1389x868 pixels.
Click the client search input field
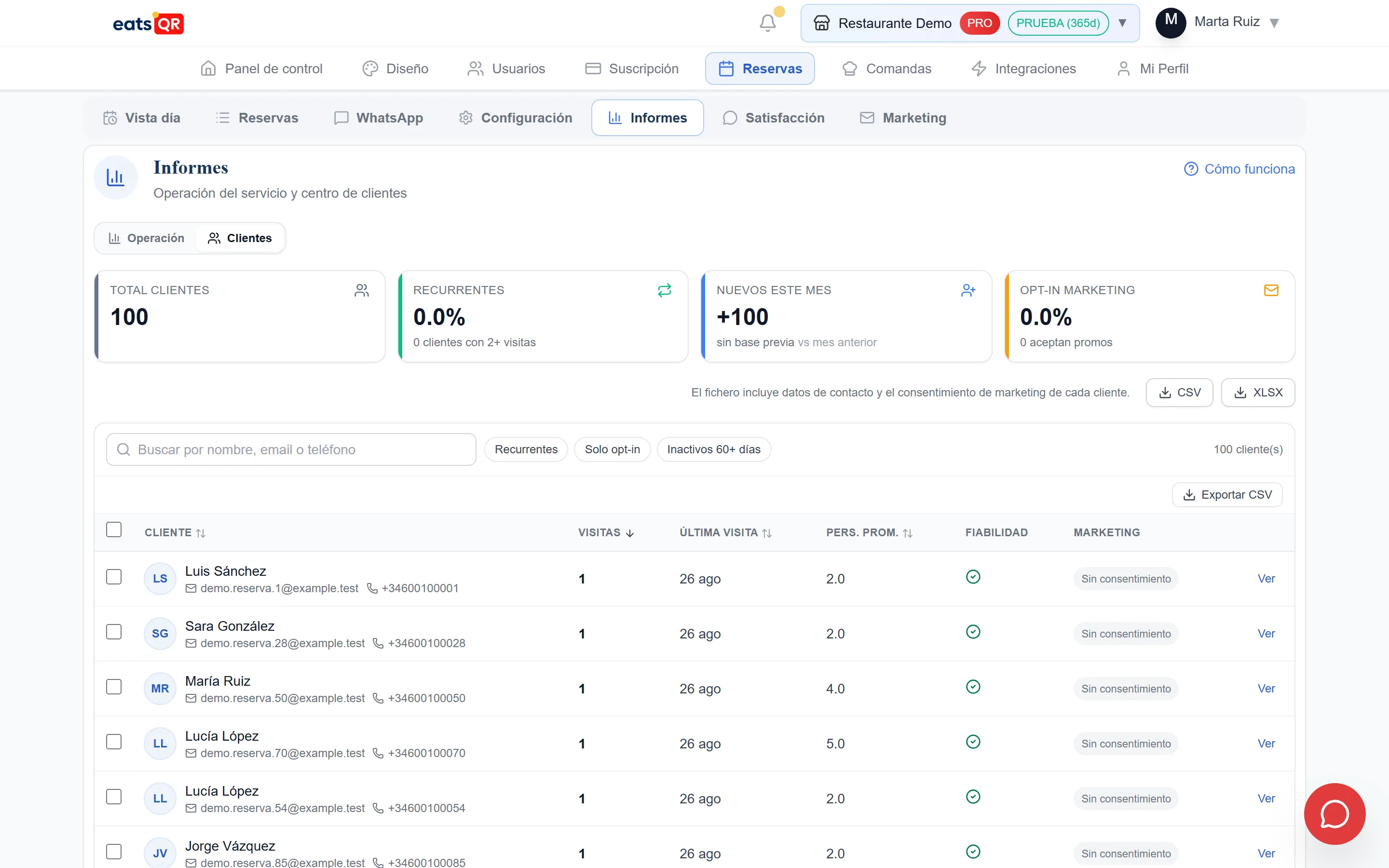point(291,449)
